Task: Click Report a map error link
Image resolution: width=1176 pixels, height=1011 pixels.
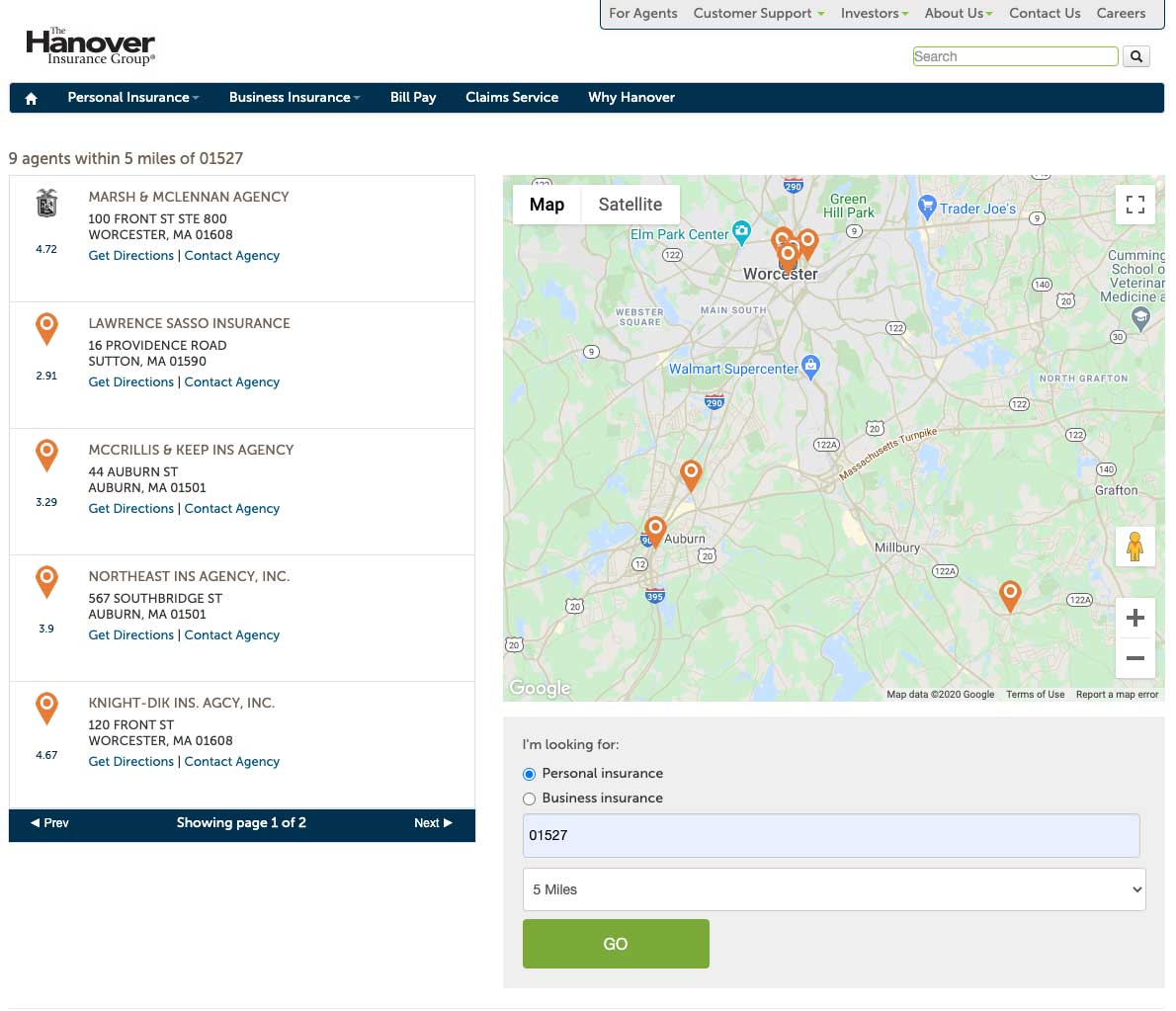Action: [1117, 695]
